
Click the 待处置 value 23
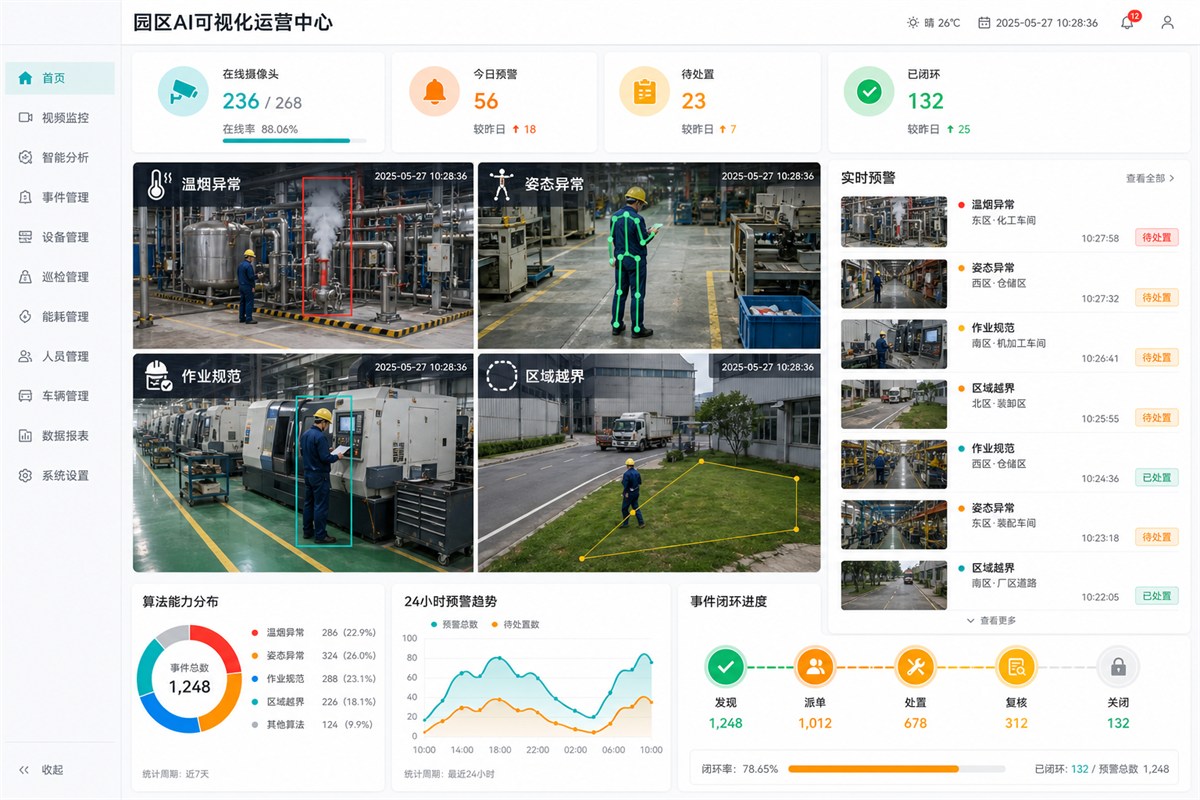pyautogui.click(x=694, y=101)
